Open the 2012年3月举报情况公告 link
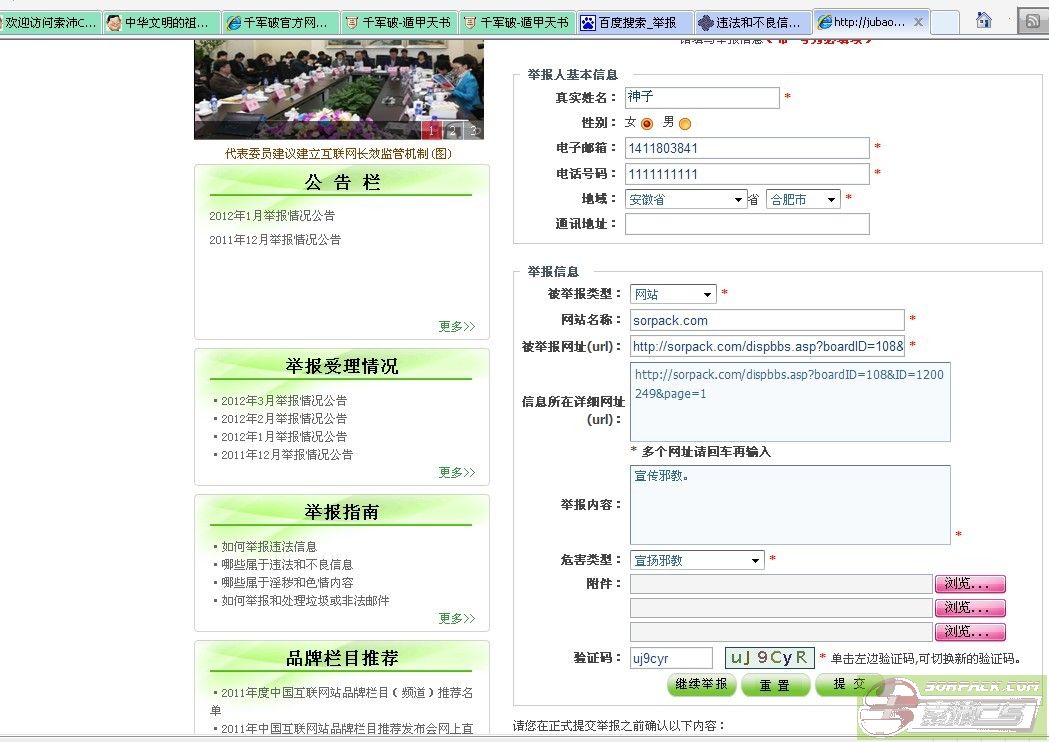The image size is (1049, 742). click(x=284, y=401)
